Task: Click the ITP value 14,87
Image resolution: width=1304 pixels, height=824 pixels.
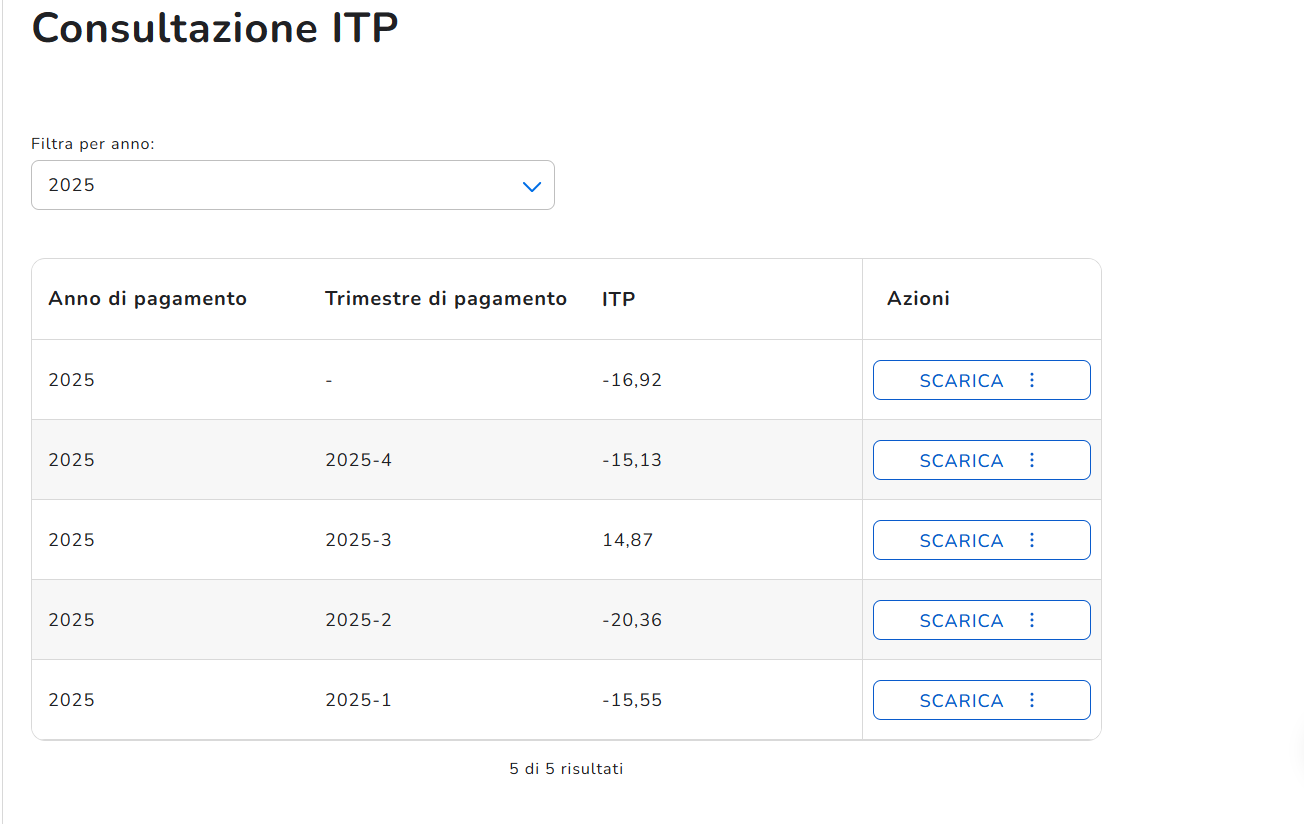Action: (627, 541)
